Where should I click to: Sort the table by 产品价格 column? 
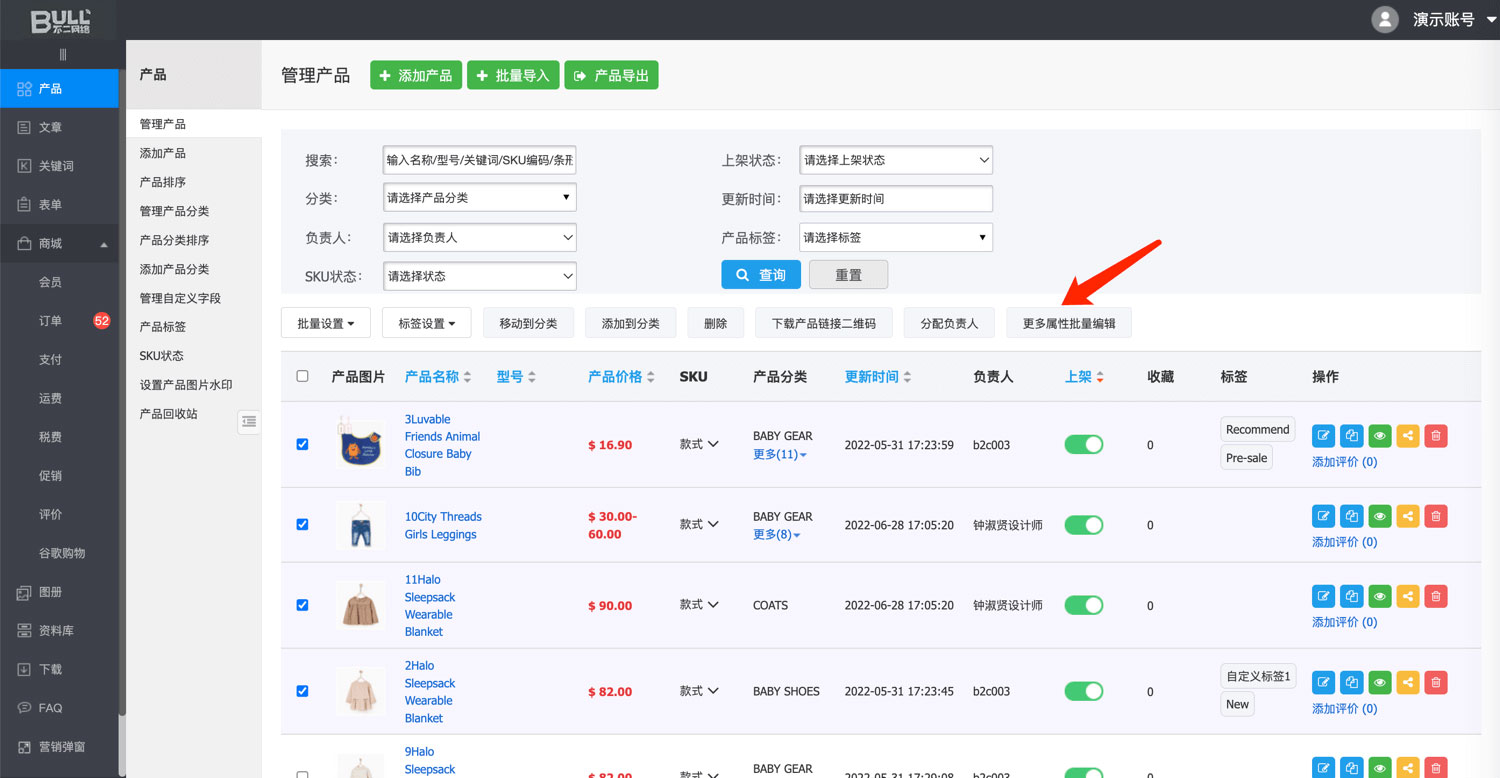point(621,377)
